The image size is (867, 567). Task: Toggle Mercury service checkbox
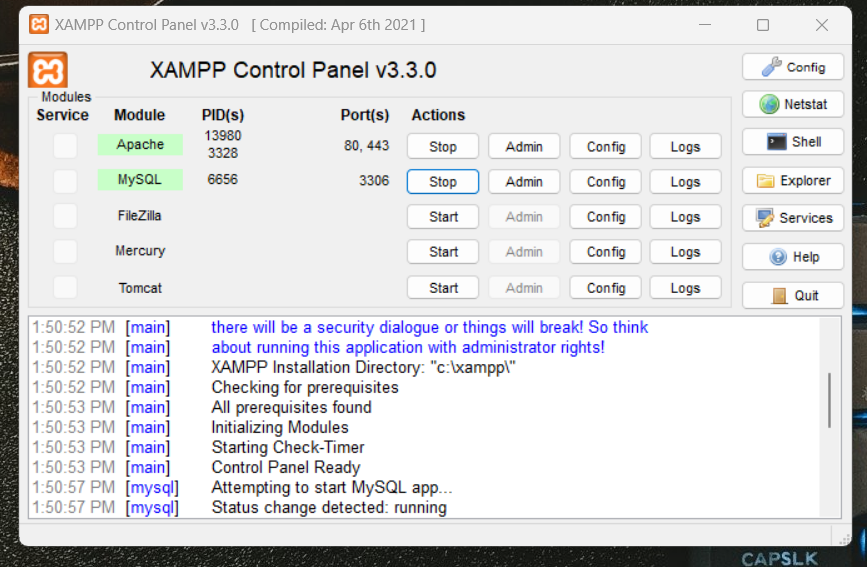point(65,251)
